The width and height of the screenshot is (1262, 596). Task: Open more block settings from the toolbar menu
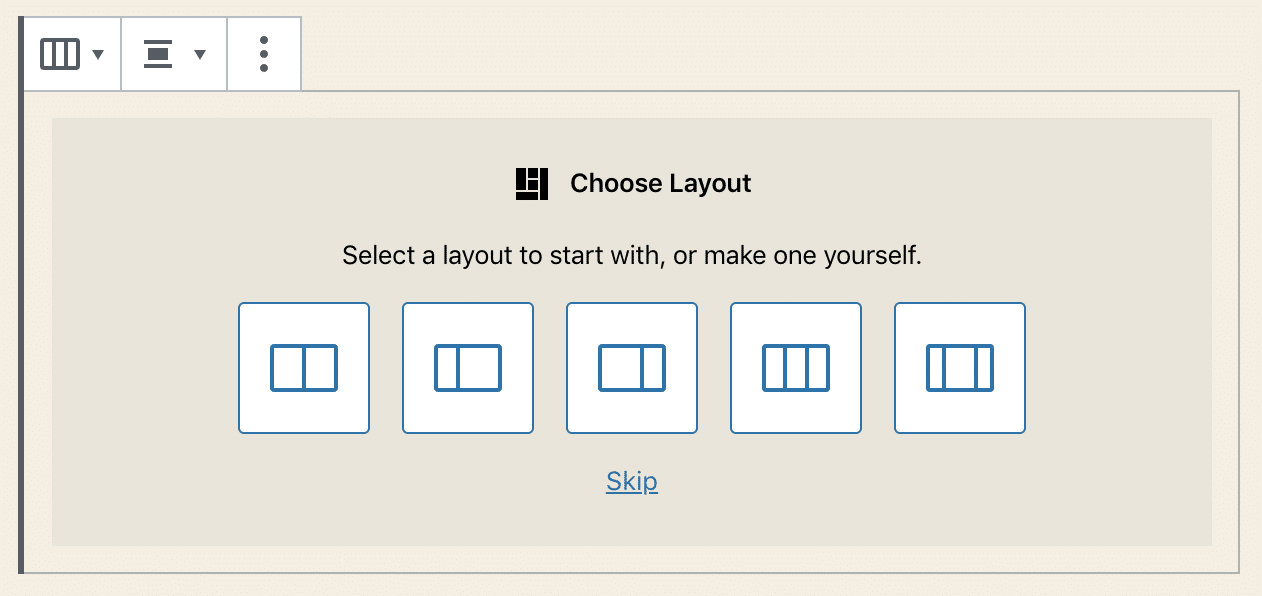coord(263,53)
